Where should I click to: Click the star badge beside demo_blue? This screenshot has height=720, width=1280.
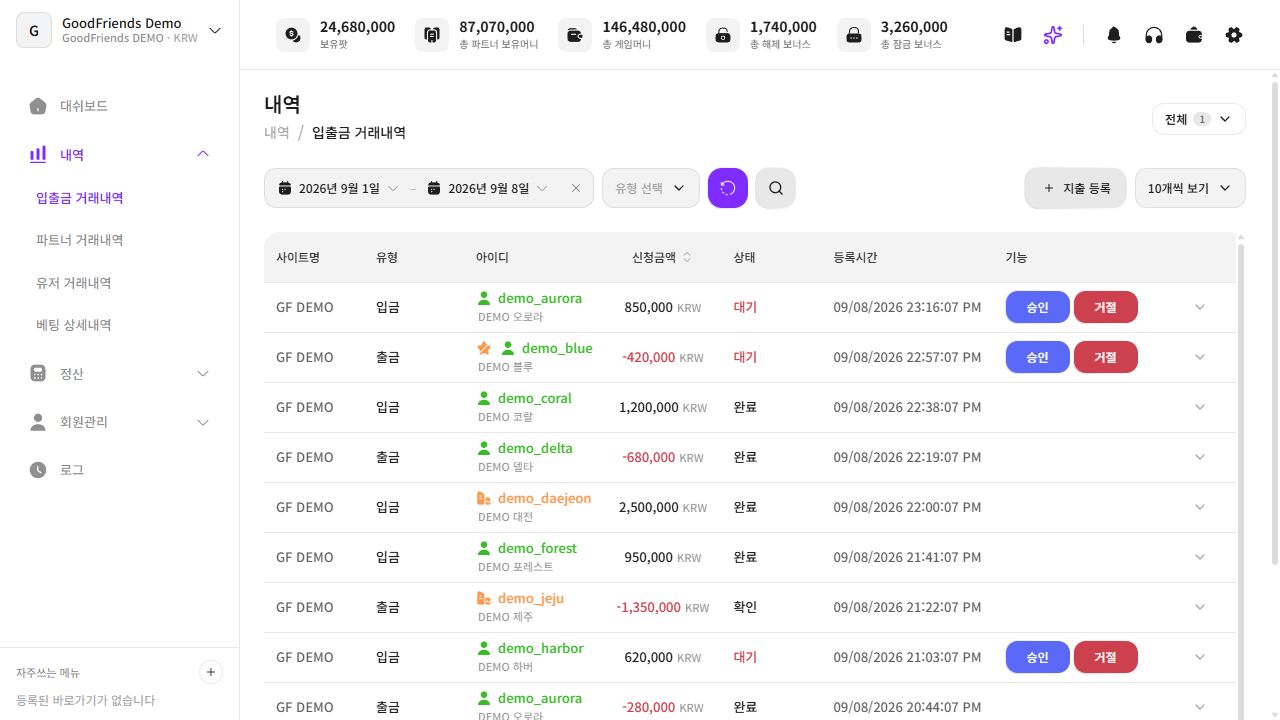[x=484, y=348]
